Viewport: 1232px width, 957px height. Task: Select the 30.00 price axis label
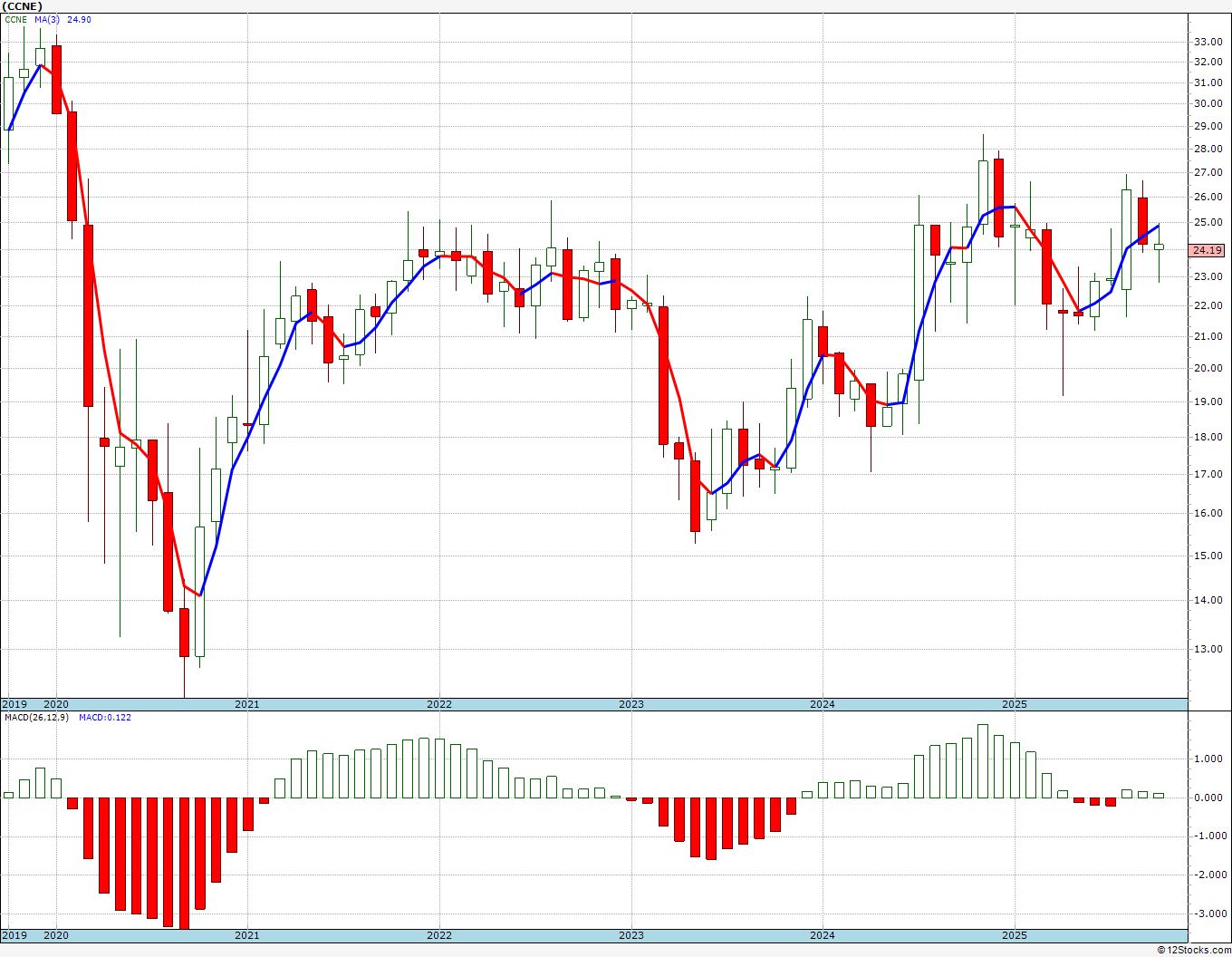tap(1207, 103)
